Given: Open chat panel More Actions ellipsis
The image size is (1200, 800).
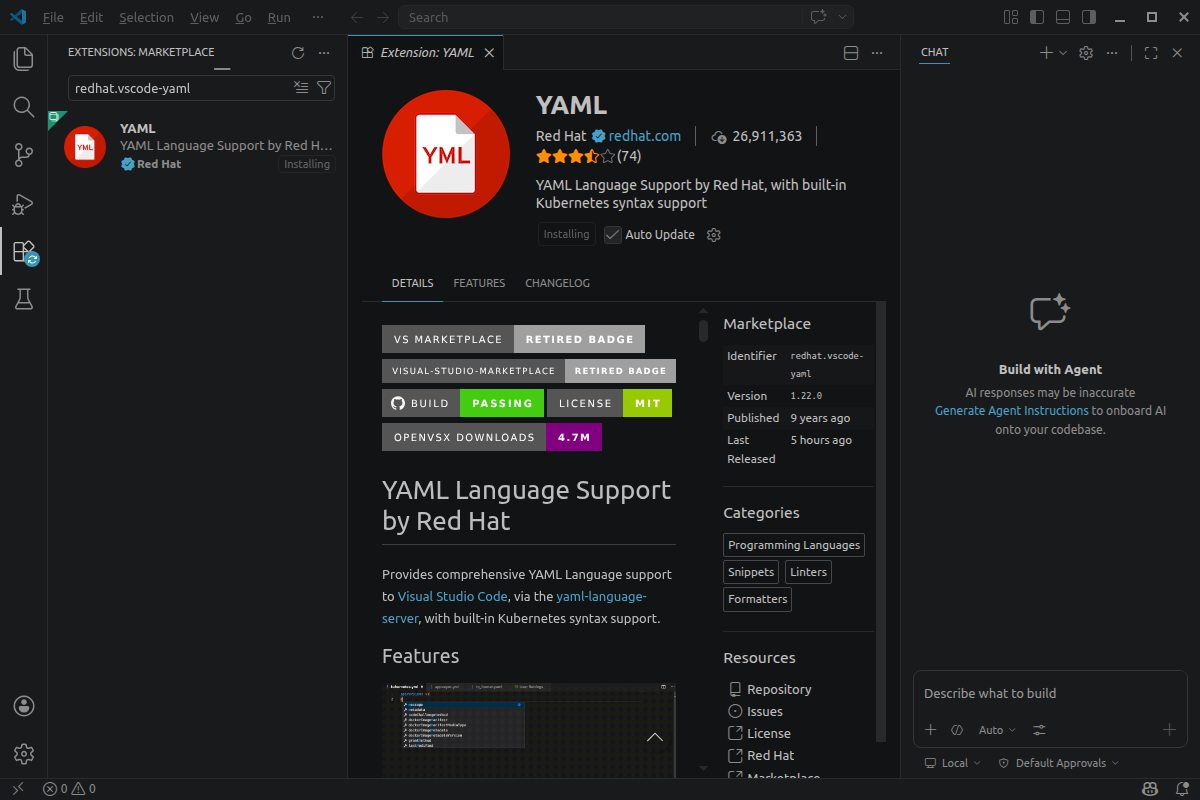Looking at the screenshot, I should tap(1112, 53).
